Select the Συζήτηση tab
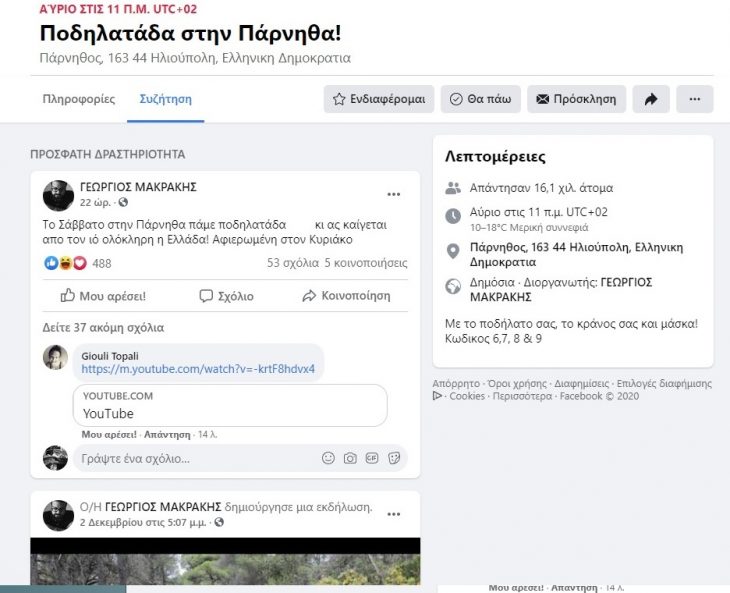730x593 pixels. (x=166, y=99)
